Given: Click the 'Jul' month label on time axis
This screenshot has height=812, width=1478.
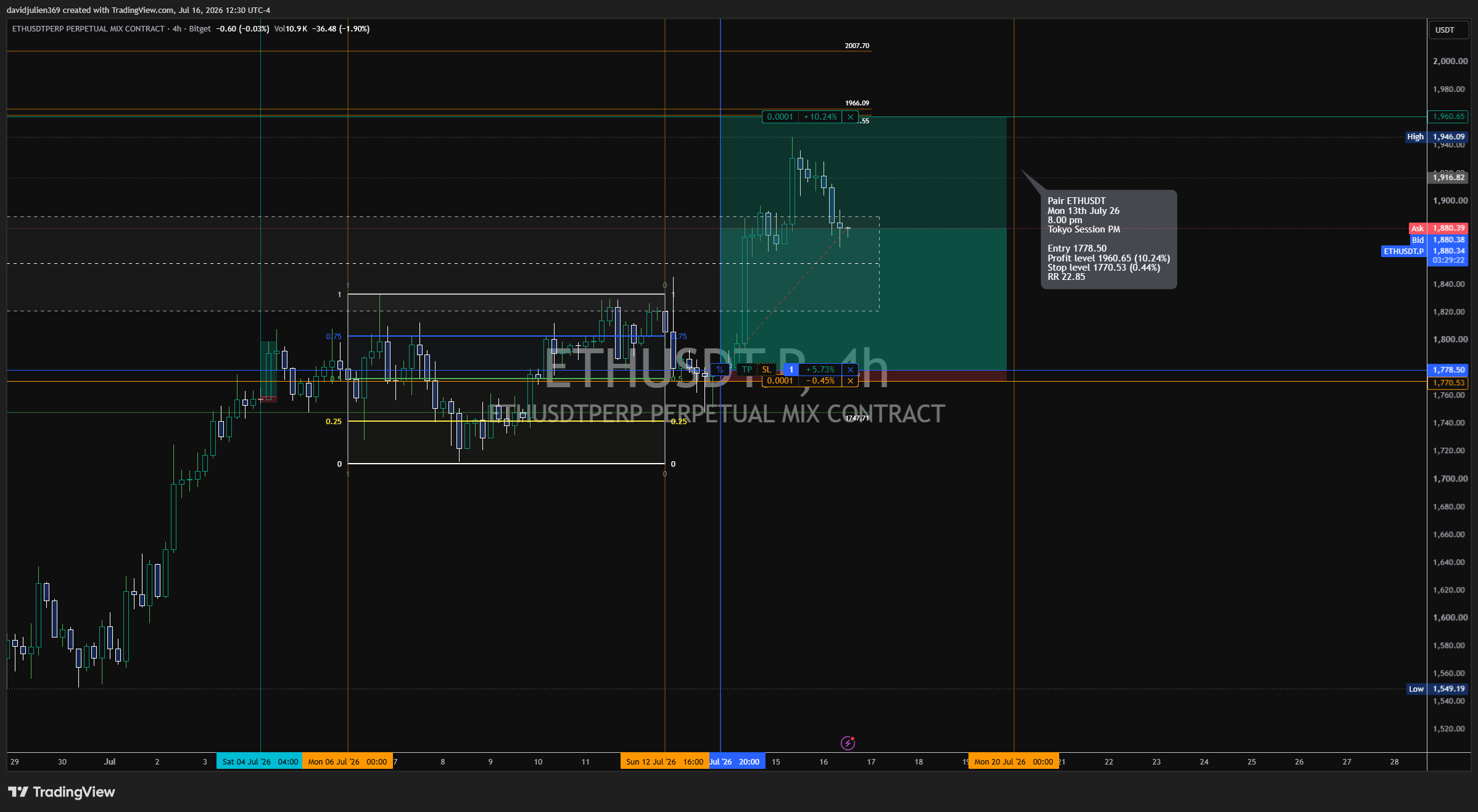Looking at the screenshot, I should pyautogui.click(x=110, y=762).
